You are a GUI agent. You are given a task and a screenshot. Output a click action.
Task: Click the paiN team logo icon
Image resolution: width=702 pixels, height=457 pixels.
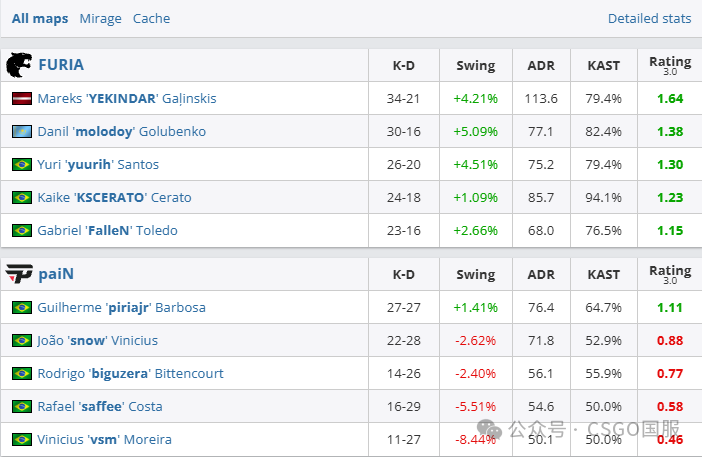click(x=19, y=273)
